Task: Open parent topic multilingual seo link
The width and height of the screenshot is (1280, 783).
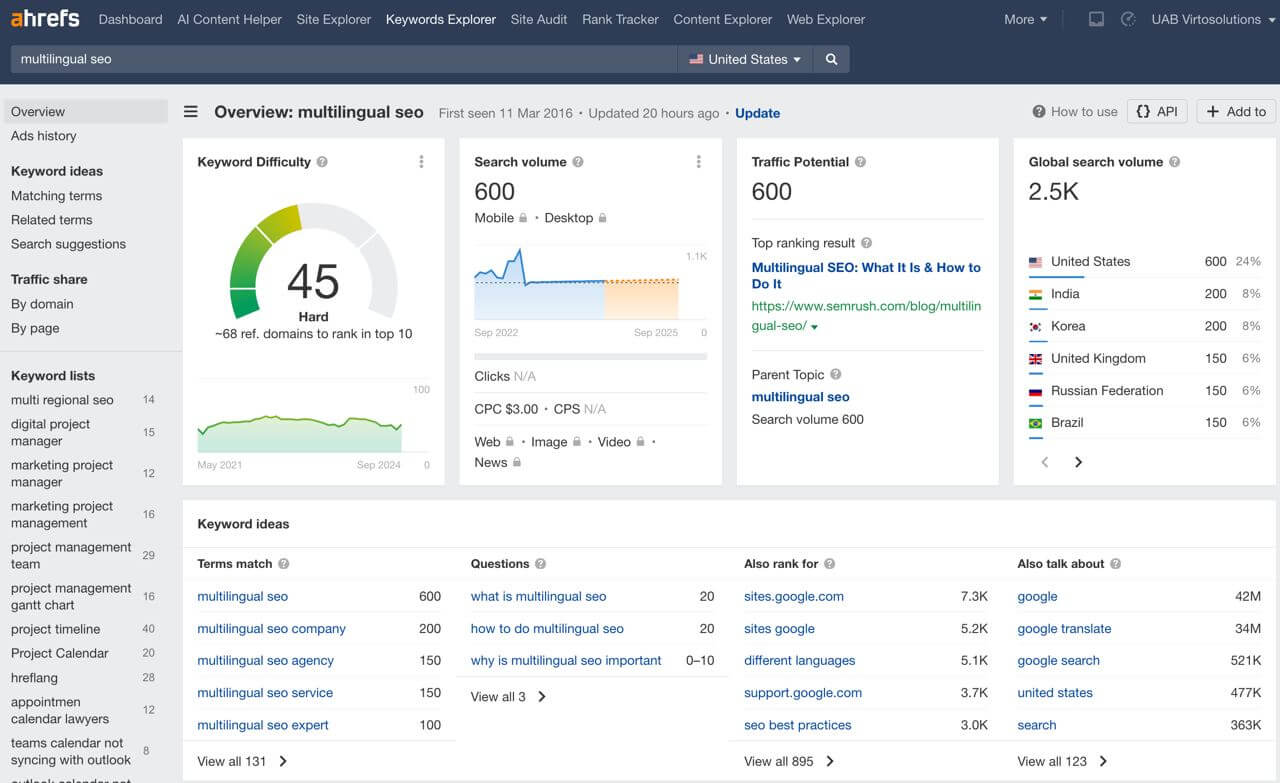Action: [800, 397]
